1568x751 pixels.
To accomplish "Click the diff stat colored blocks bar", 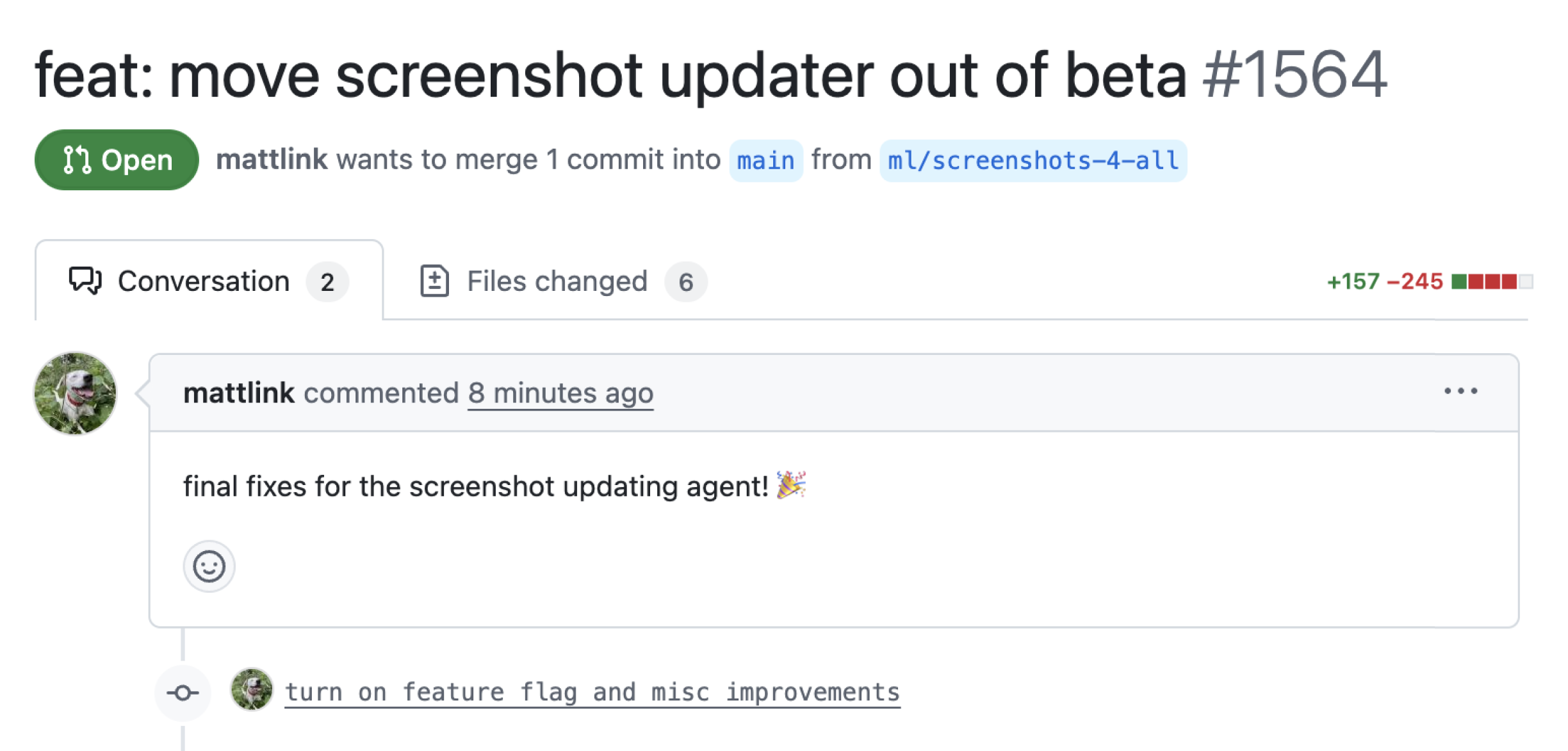I will tap(1491, 281).
